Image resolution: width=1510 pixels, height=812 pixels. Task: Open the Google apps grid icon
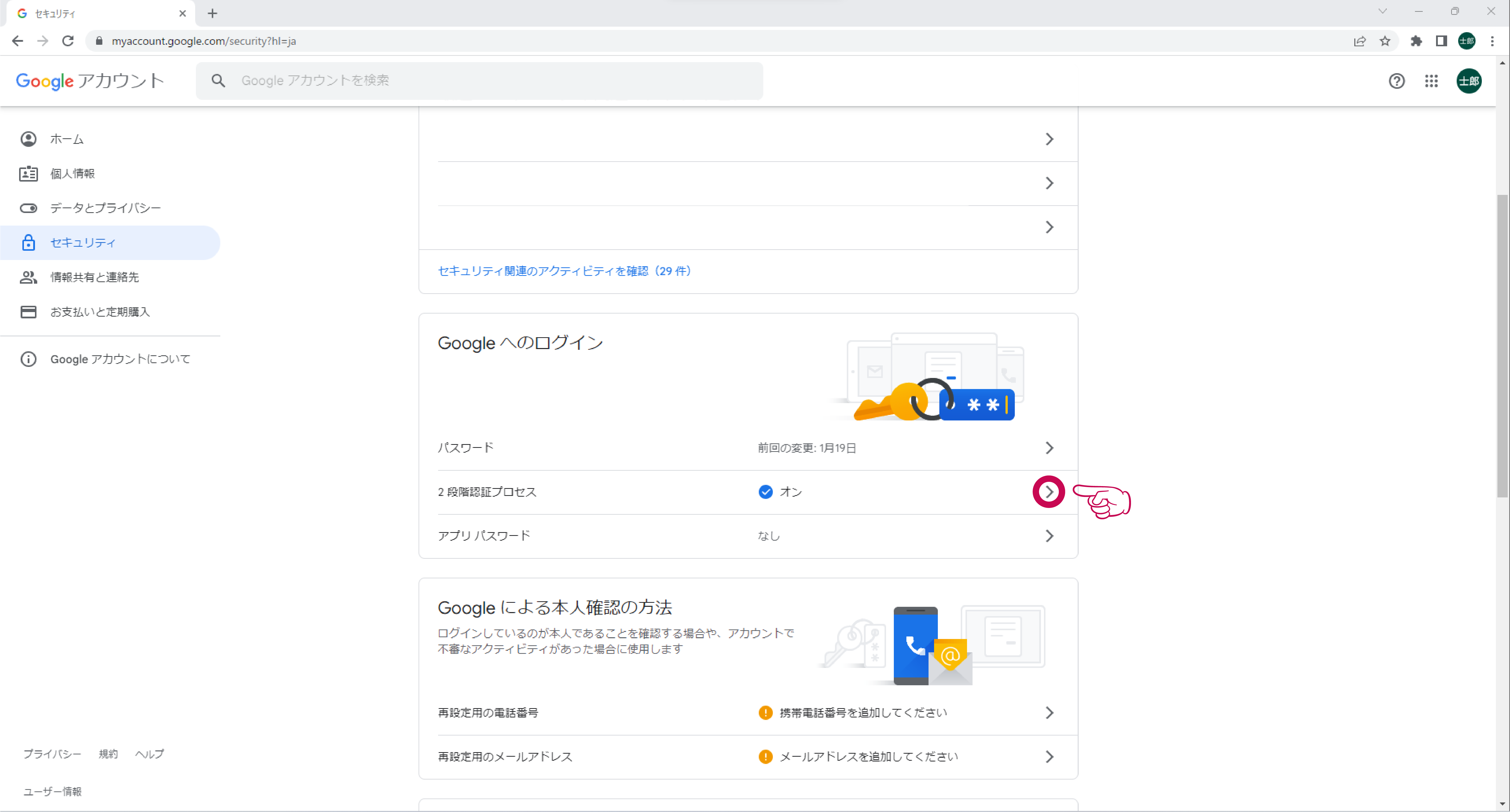click(1432, 81)
